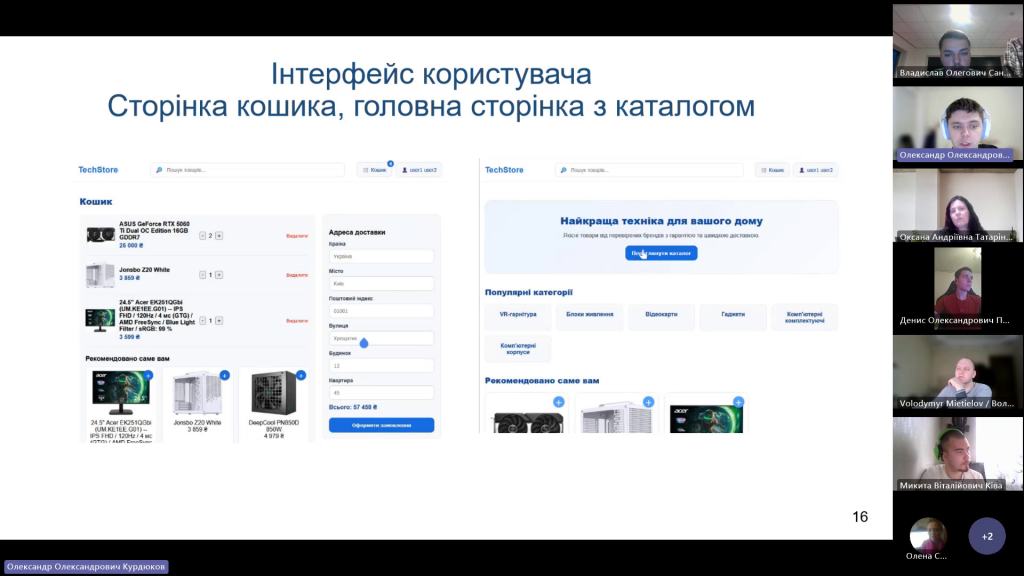Screen dimensions: 1024x576
Task: Click Олена С.'s round avatar
Action: pyautogui.click(x=928, y=536)
